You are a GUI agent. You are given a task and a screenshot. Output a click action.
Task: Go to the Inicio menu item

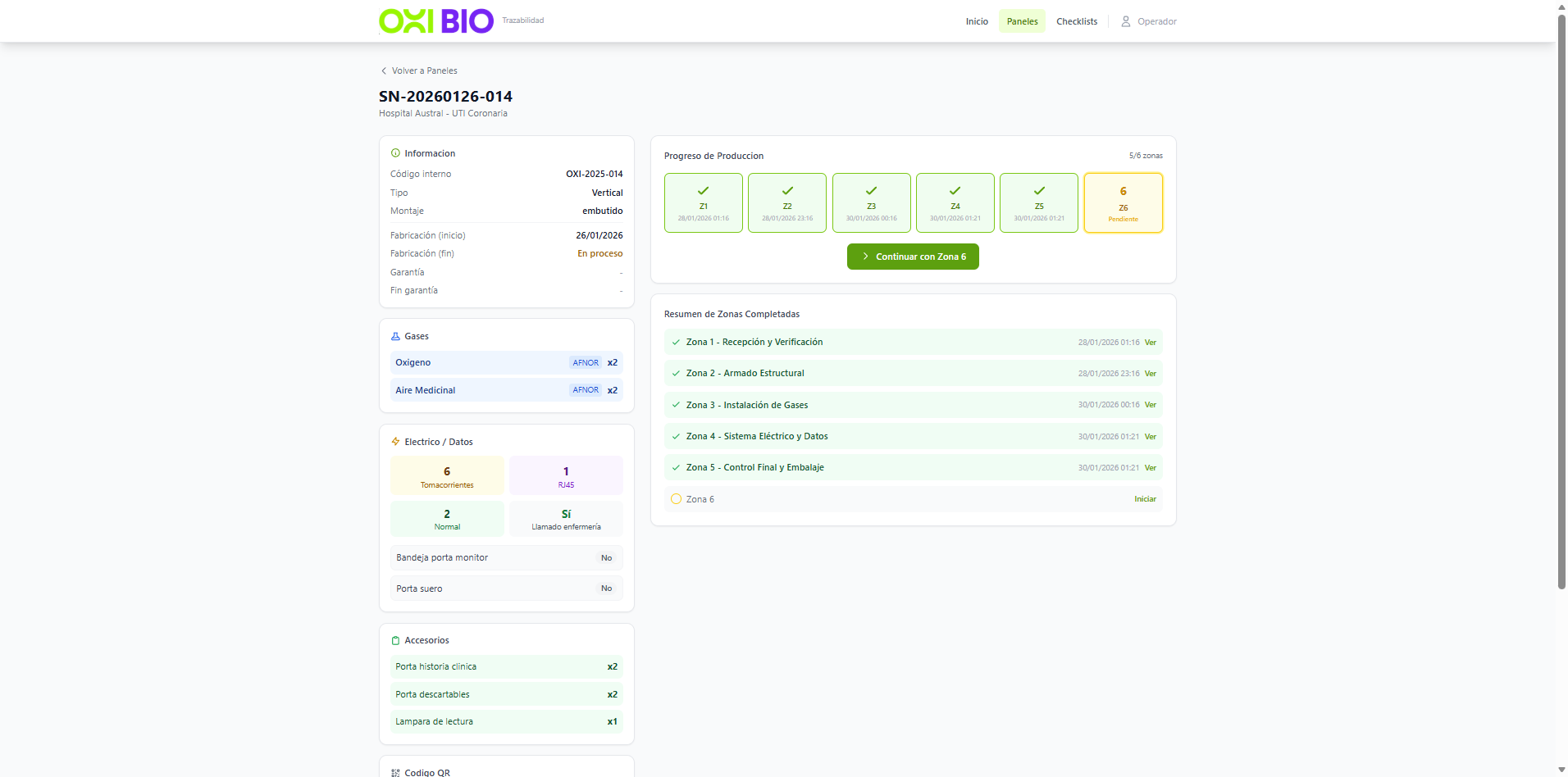[x=977, y=21]
